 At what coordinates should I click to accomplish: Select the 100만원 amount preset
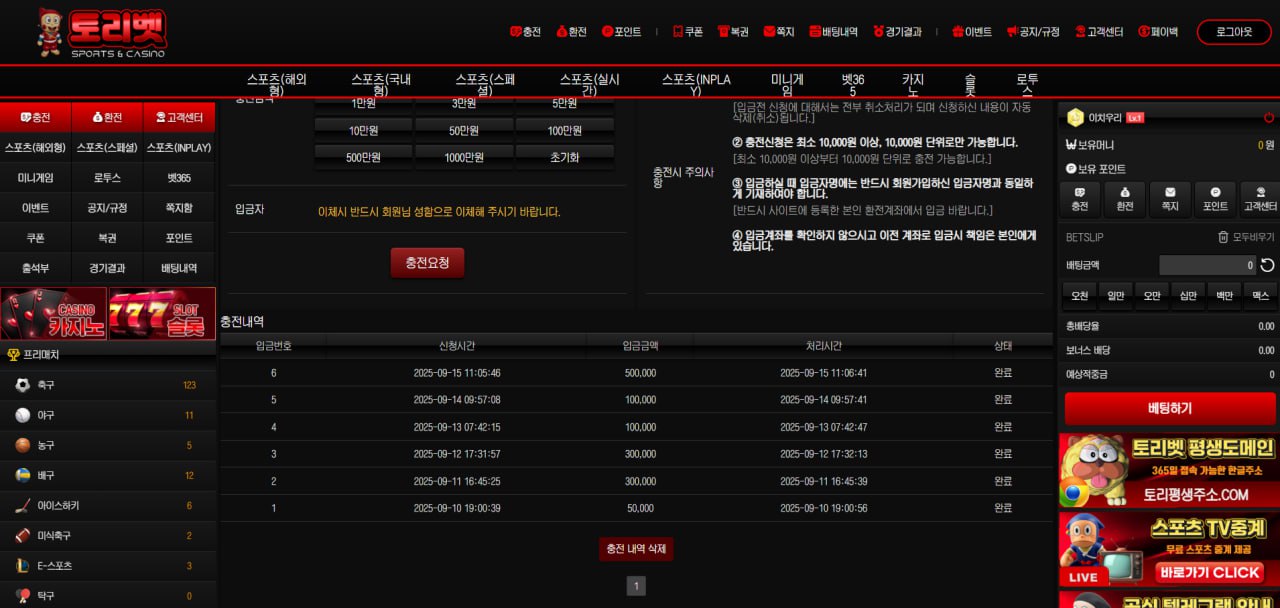[x=564, y=130]
